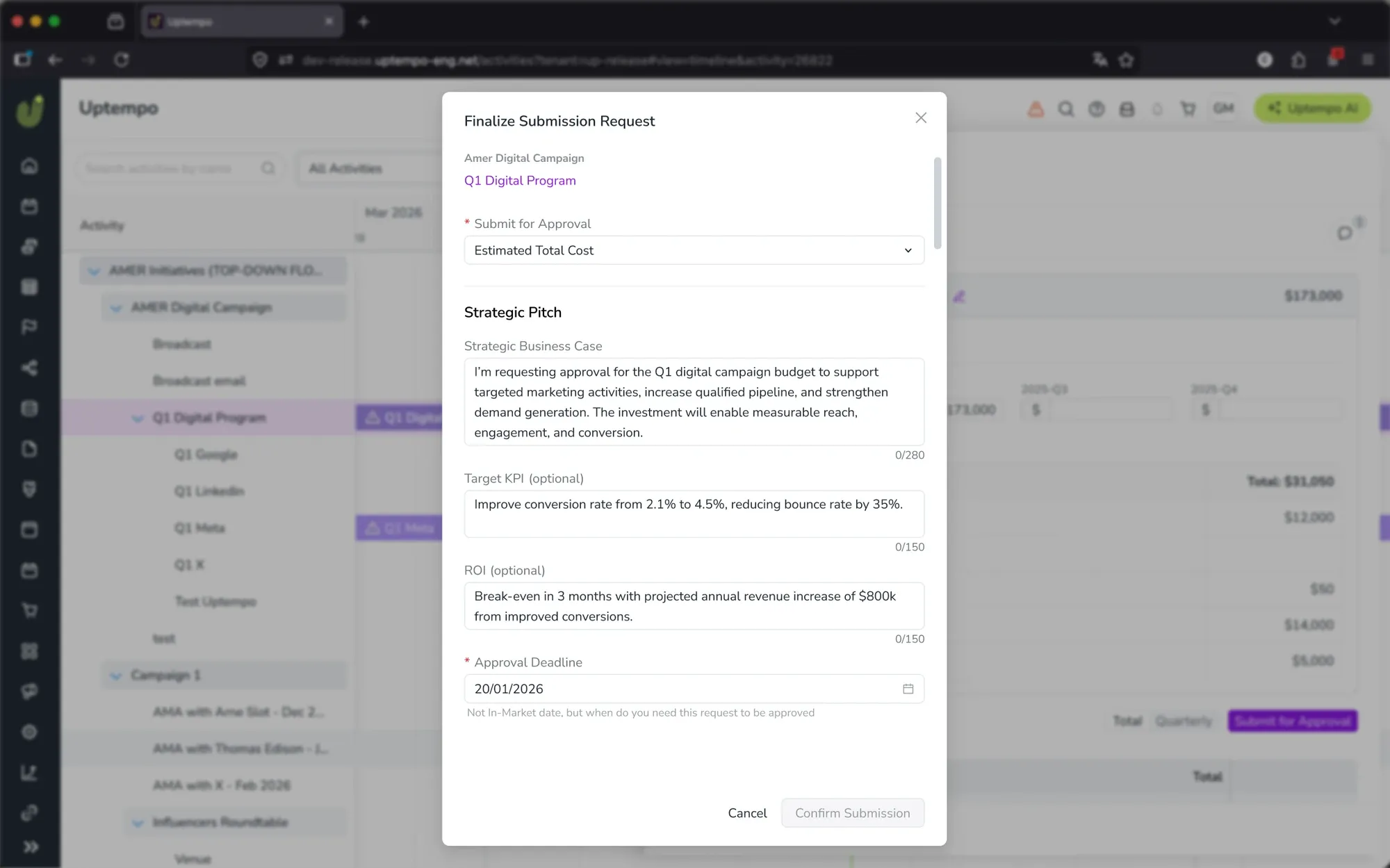The height and width of the screenshot is (868, 1390).
Task: Collapse the Influencers Roundtable node
Action: click(138, 823)
